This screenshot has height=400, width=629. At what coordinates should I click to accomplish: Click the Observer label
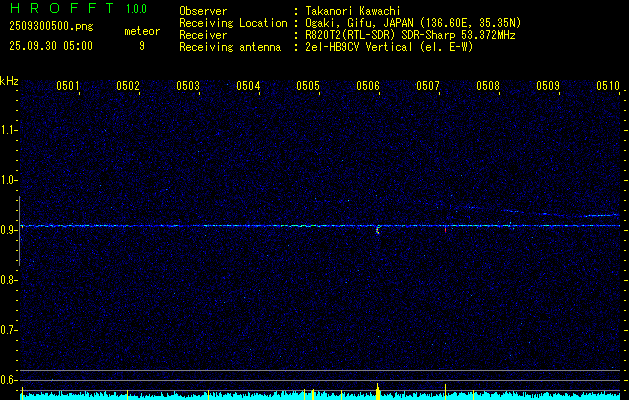pos(203,11)
